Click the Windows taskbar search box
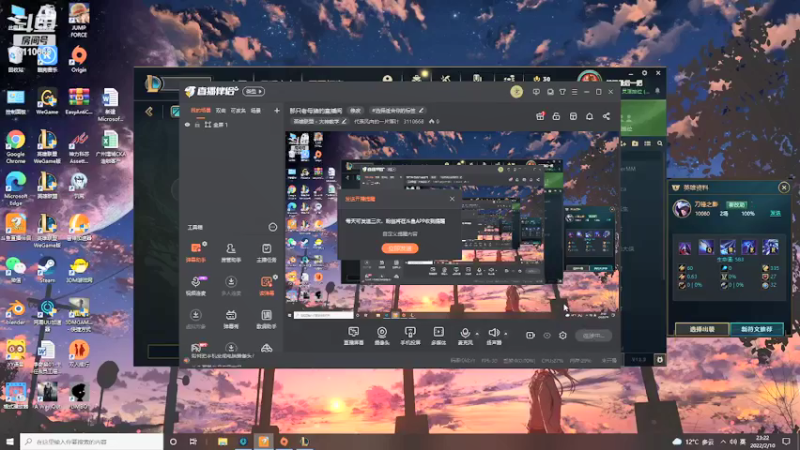This screenshot has width=800, height=450. [x=92, y=441]
